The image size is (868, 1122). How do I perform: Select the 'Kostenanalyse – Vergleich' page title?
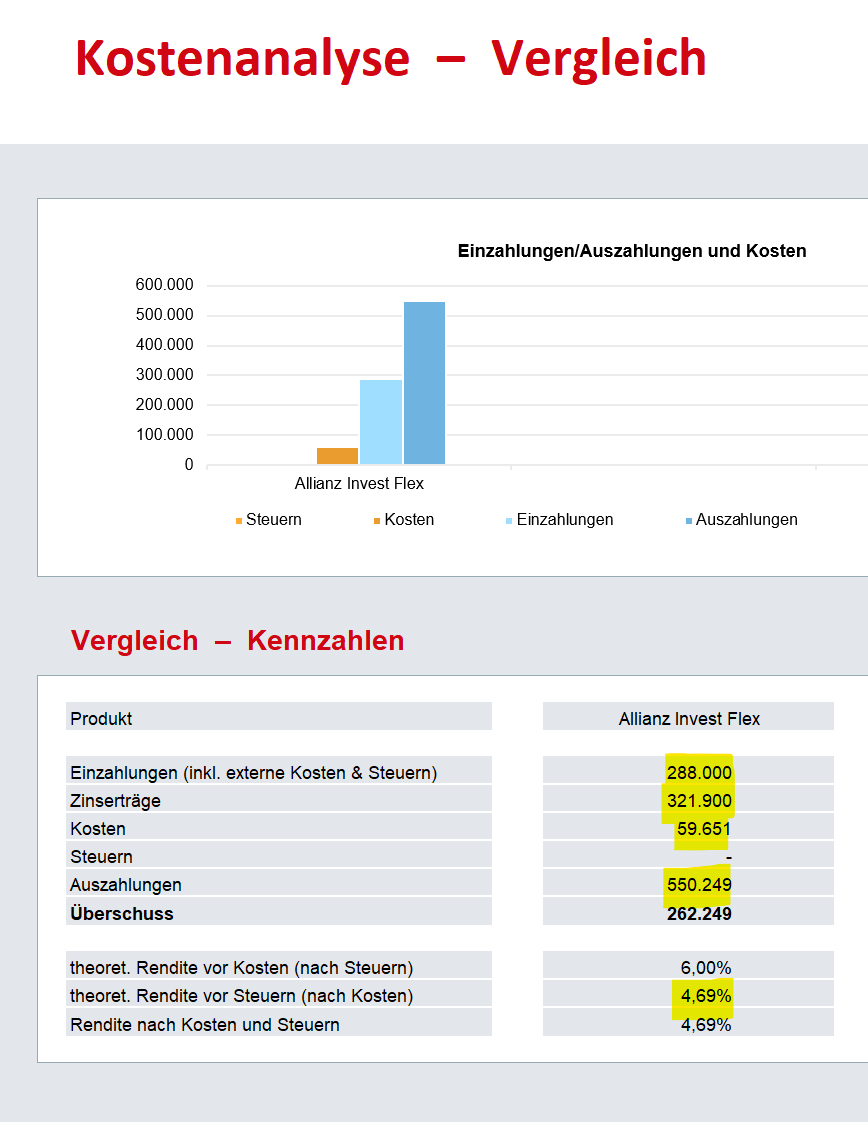391,58
